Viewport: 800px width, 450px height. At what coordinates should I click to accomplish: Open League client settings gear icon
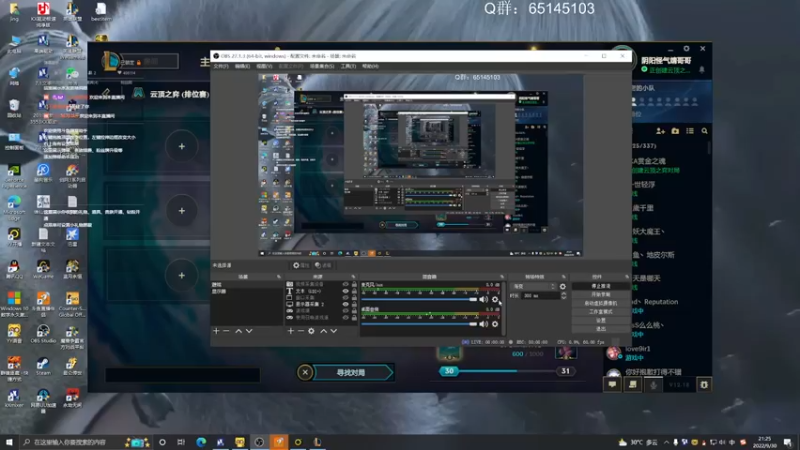[686, 48]
